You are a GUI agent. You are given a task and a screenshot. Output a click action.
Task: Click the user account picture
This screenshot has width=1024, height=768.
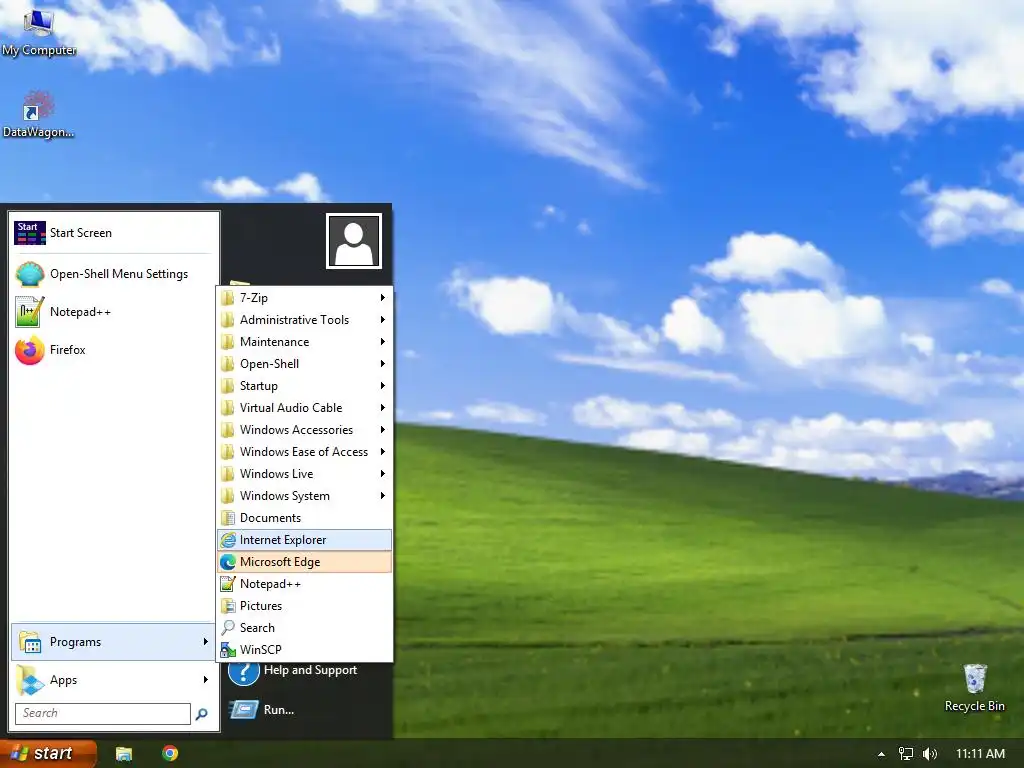point(353,241)
